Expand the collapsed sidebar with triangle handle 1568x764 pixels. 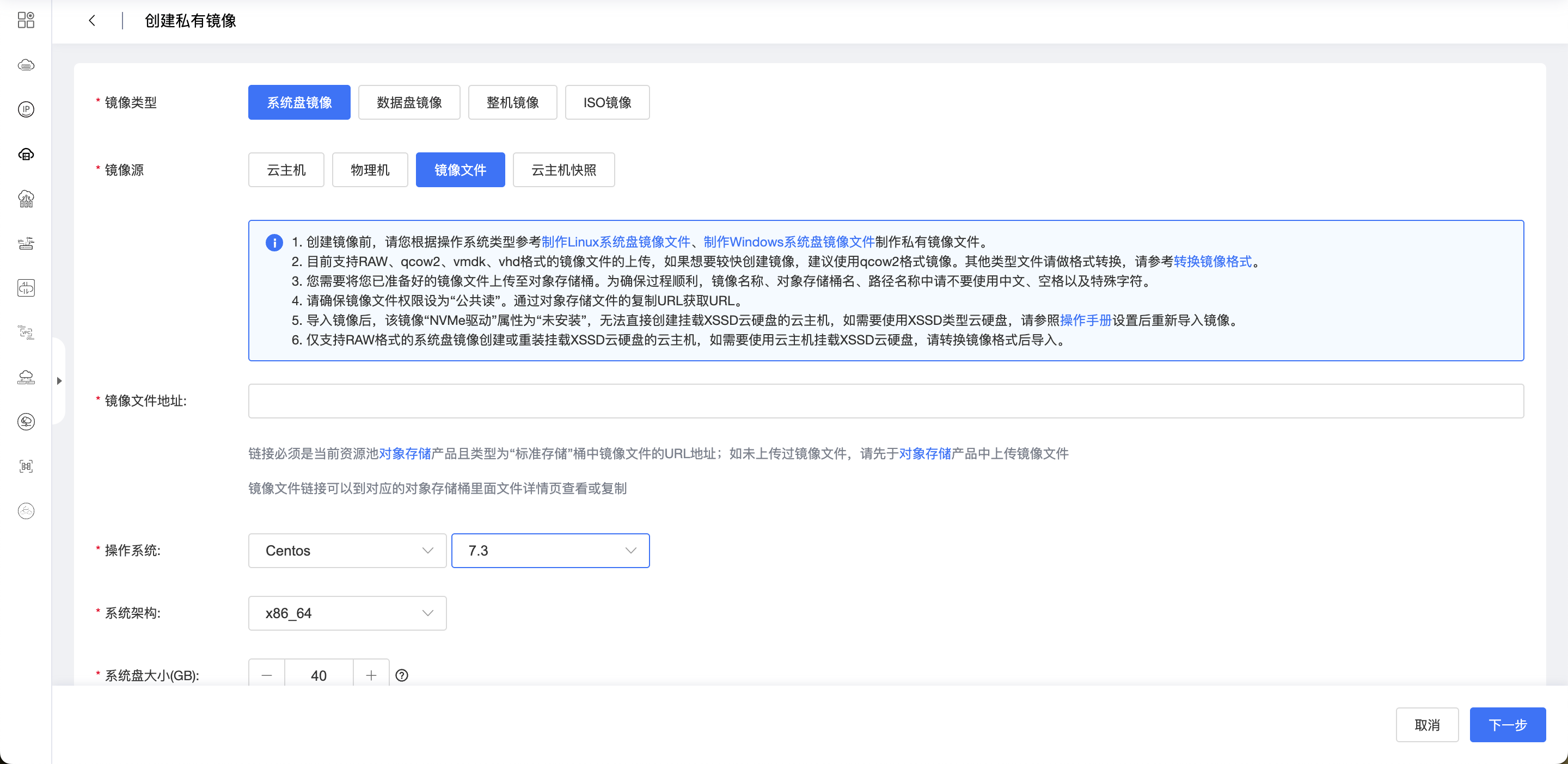pyautogui.click(x=59, y=381)
